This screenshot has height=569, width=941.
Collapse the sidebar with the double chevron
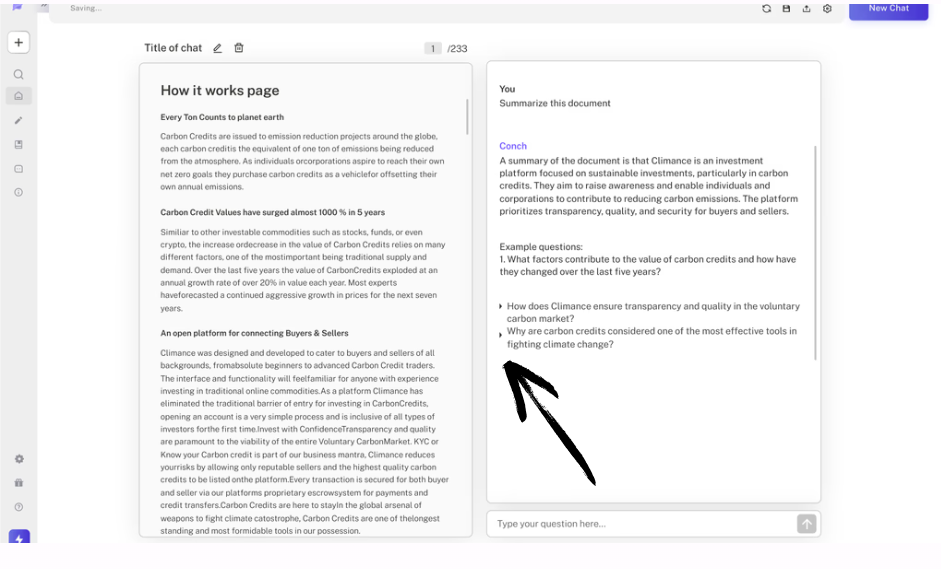(44, 6)
